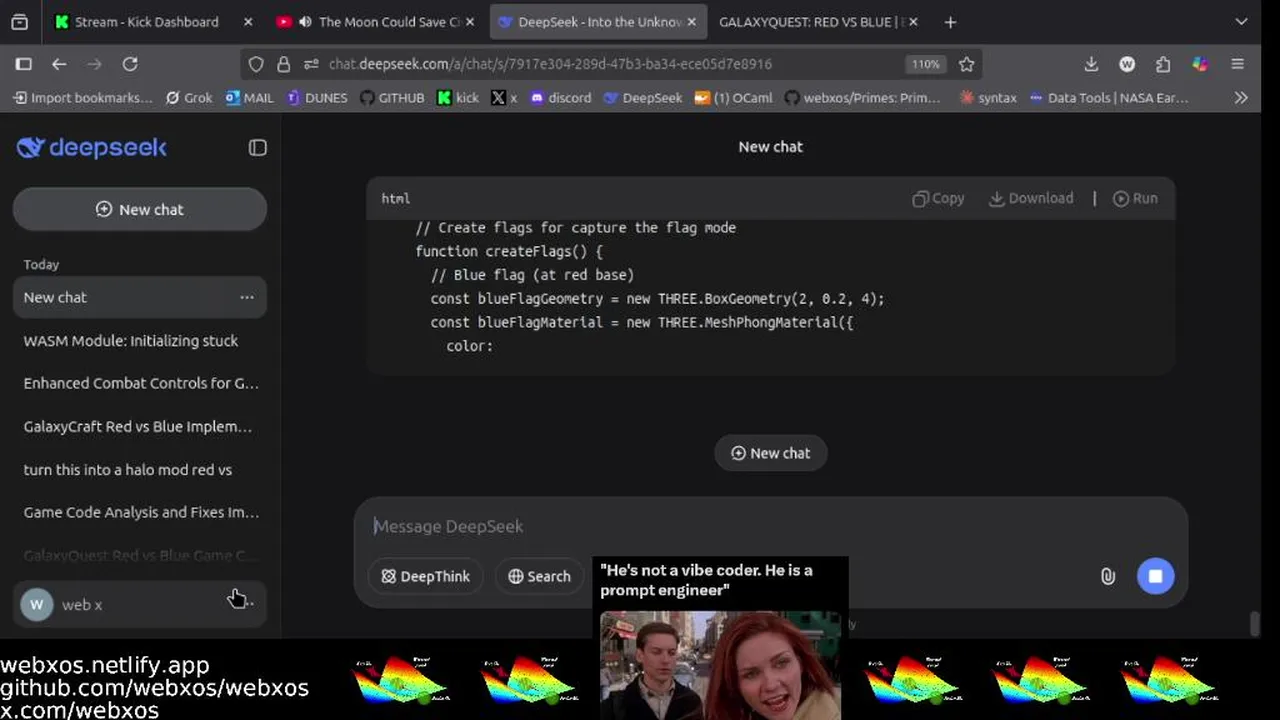Viewport: 1280px width, 720px height.
Task: Collapse the DeepSeek sidebar panel
Action: (257, 148)
